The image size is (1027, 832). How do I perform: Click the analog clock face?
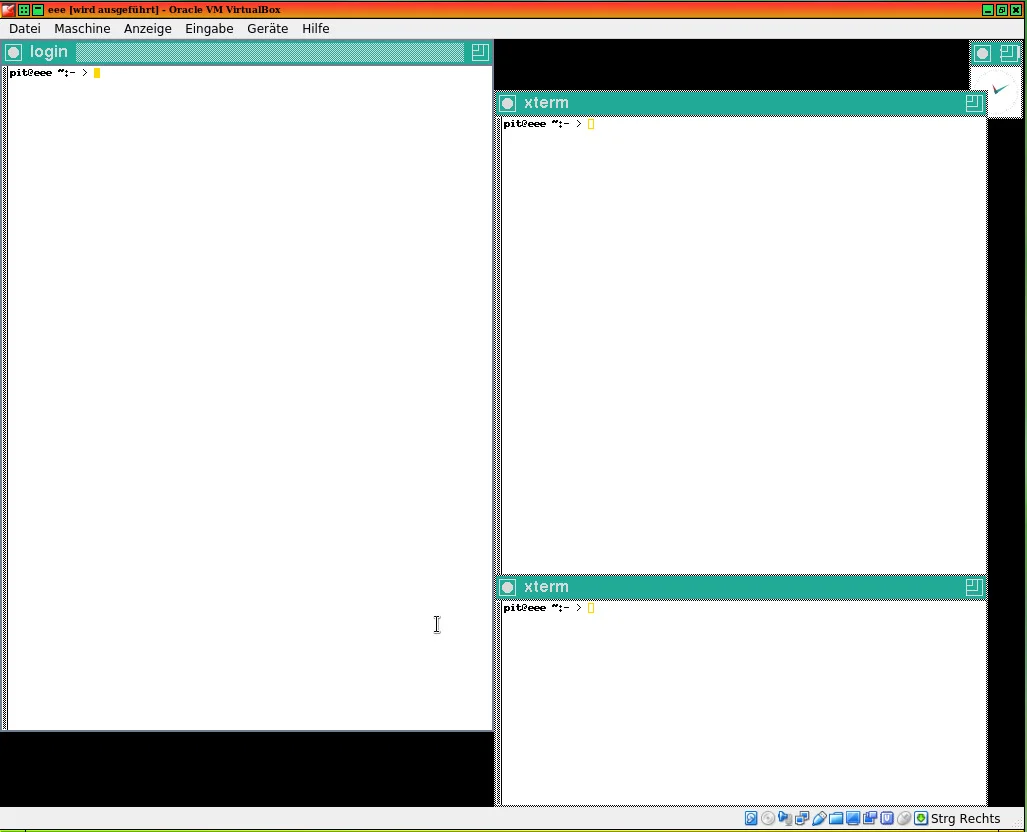[x=996, y=92]
